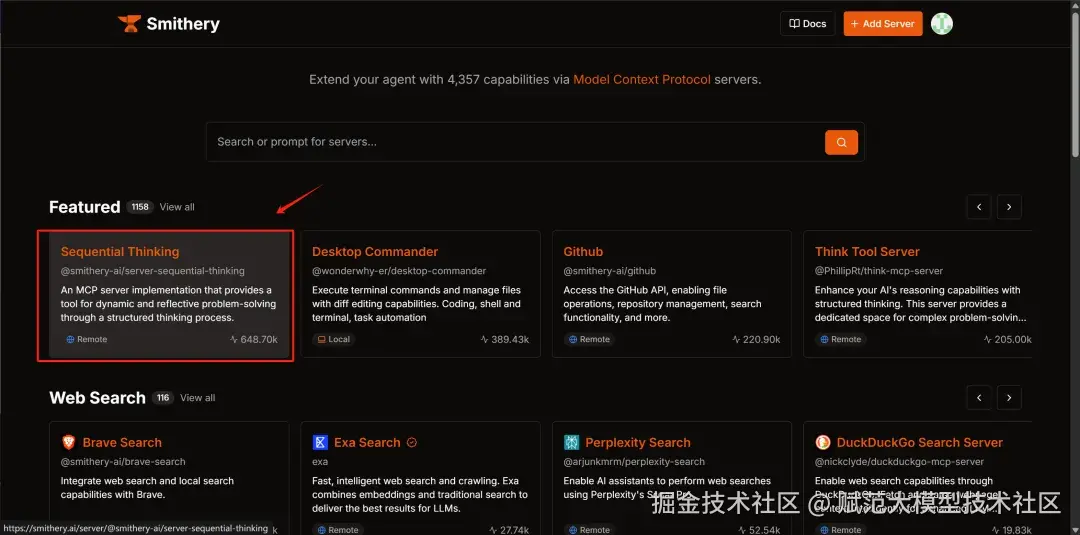Click @nickclyde/duckduckgo-mcp-server handle
1080x535 pixels.
pos(902,461)
